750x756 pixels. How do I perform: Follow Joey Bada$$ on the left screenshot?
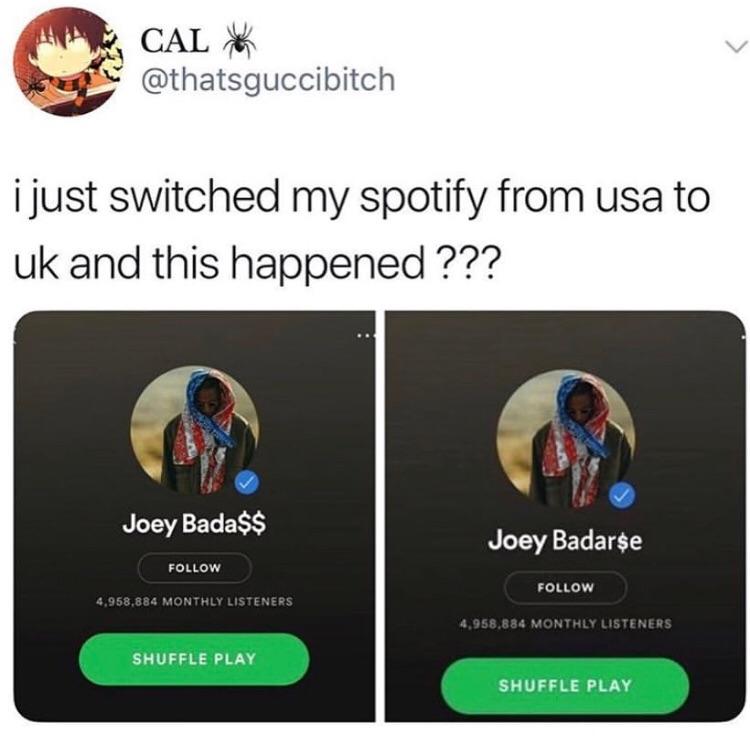click(x=195, y=568)
